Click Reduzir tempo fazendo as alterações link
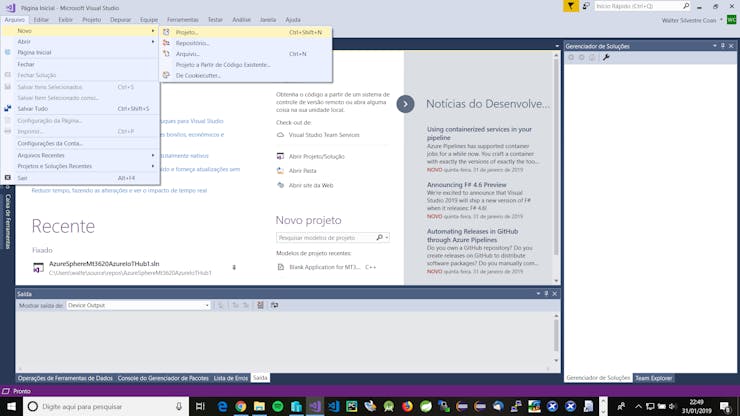The width and height of the screenshot is (740, 416). pyautogui.click(x=119, y=190)
